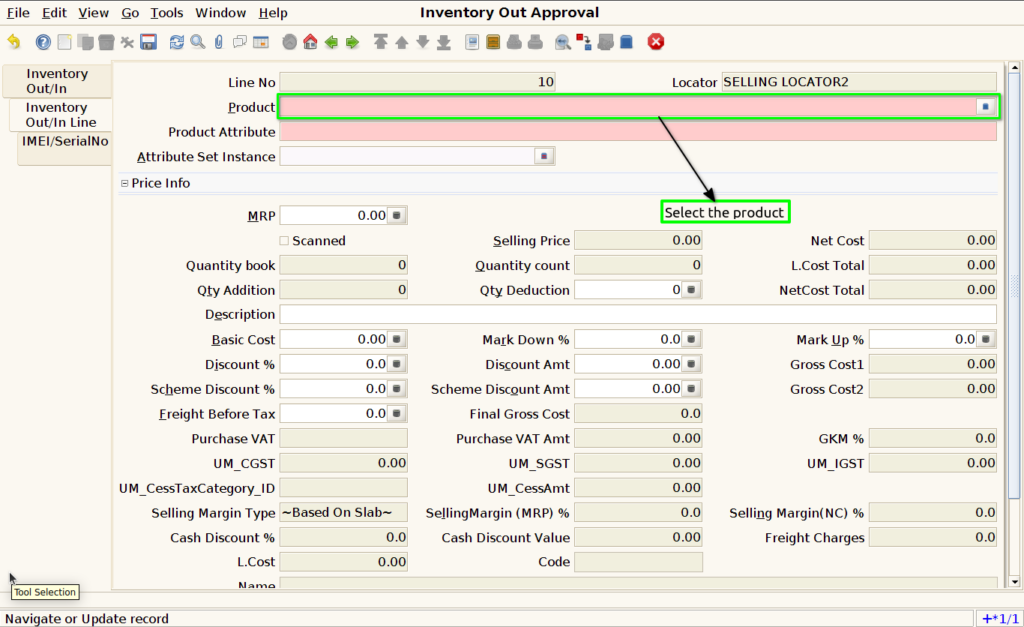The width and height of the screenshot is (1024, 627).
Task: Jump to first record icon
Action: click(381, 42)
